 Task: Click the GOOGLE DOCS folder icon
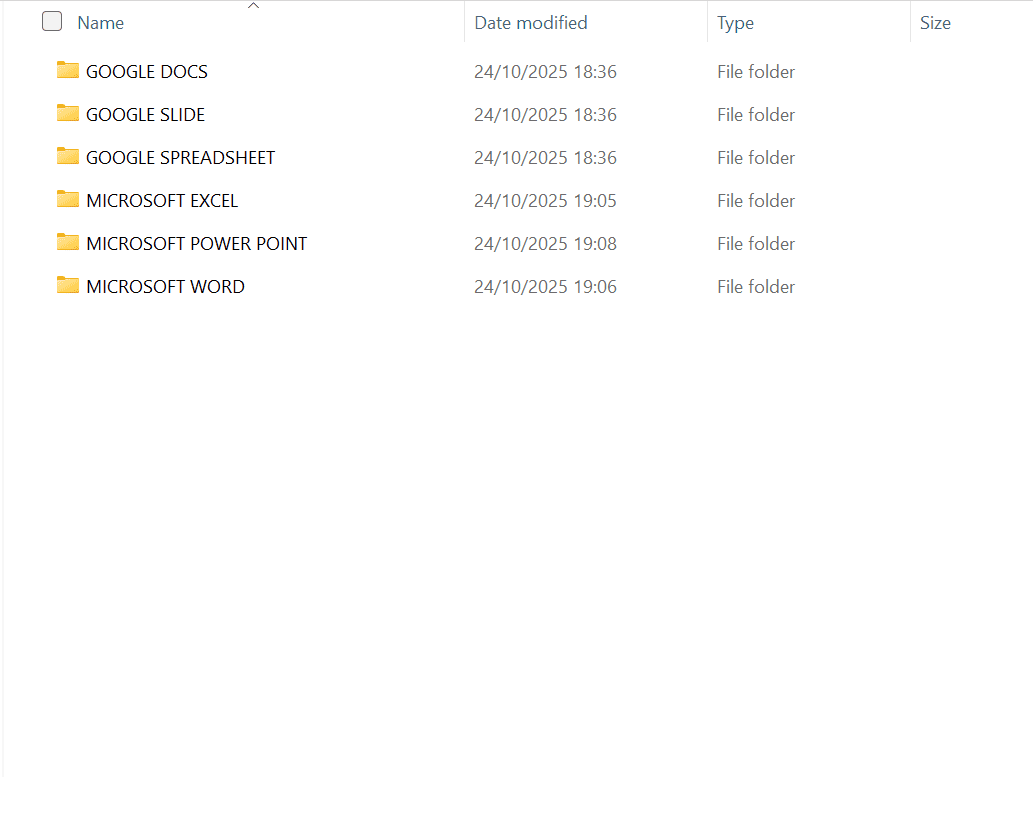(x=68, y=70)
